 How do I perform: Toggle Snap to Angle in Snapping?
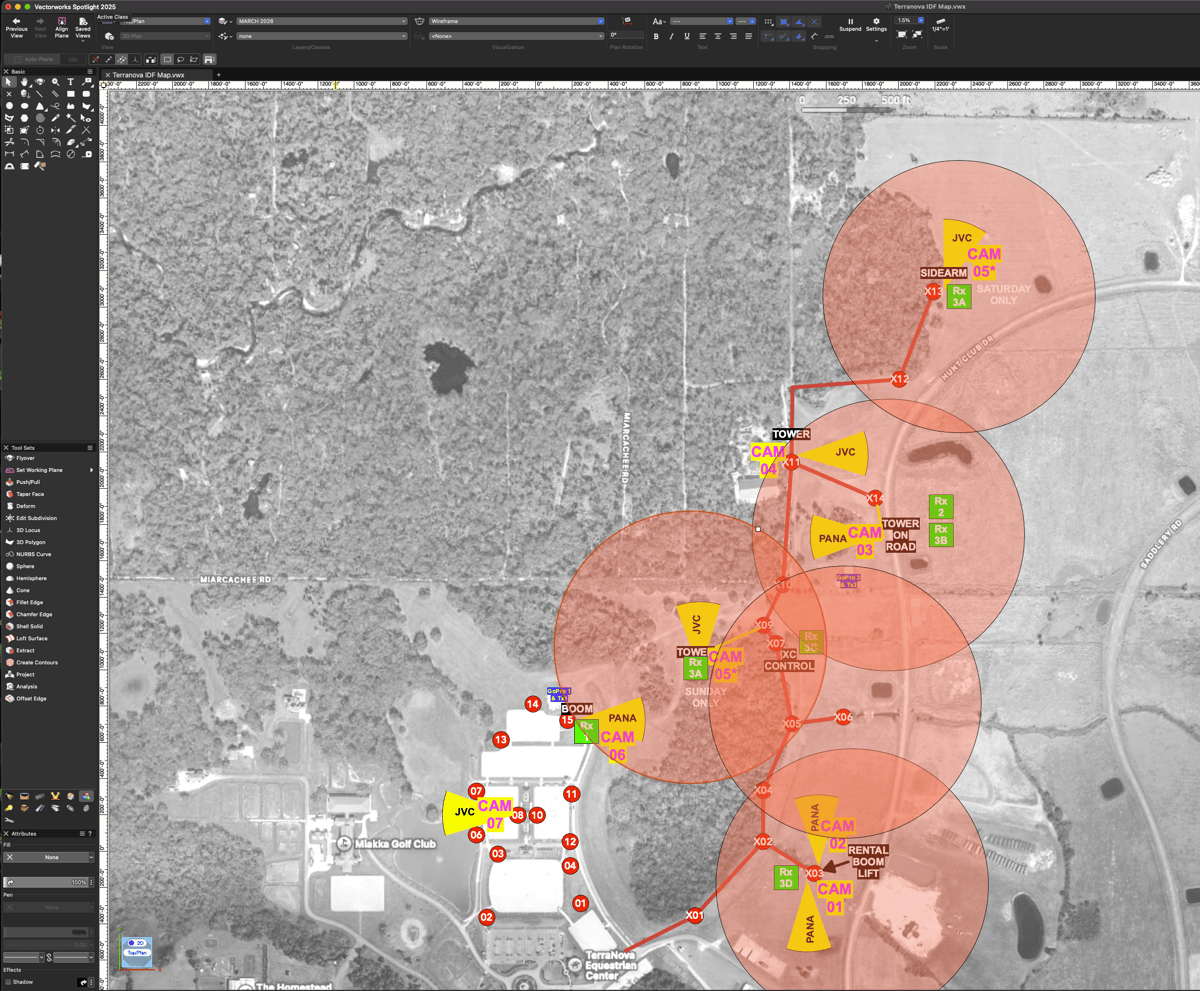[x=799, y=21]
